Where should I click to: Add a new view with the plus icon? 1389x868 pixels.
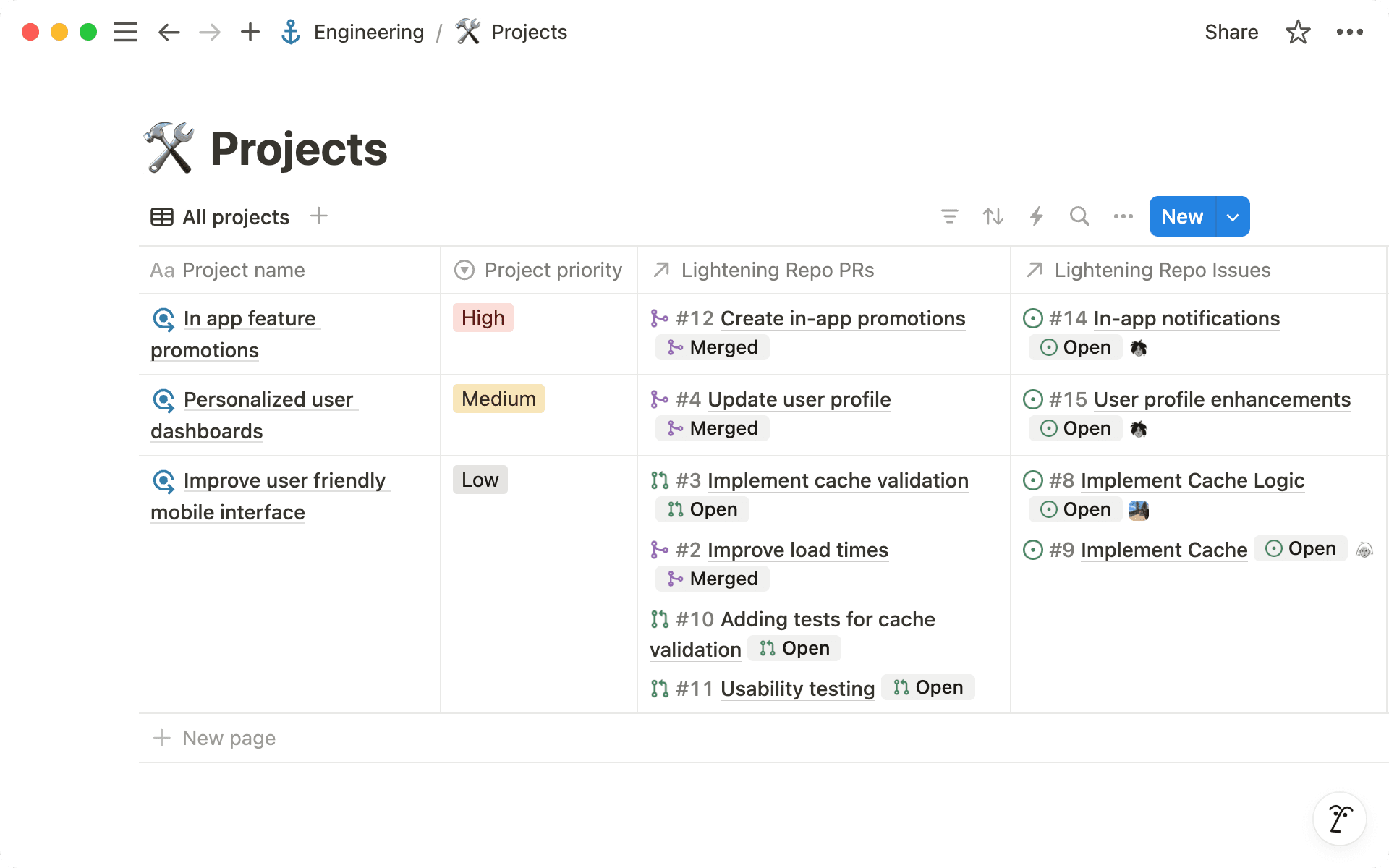pyautogui.click(x=318, y=216)
